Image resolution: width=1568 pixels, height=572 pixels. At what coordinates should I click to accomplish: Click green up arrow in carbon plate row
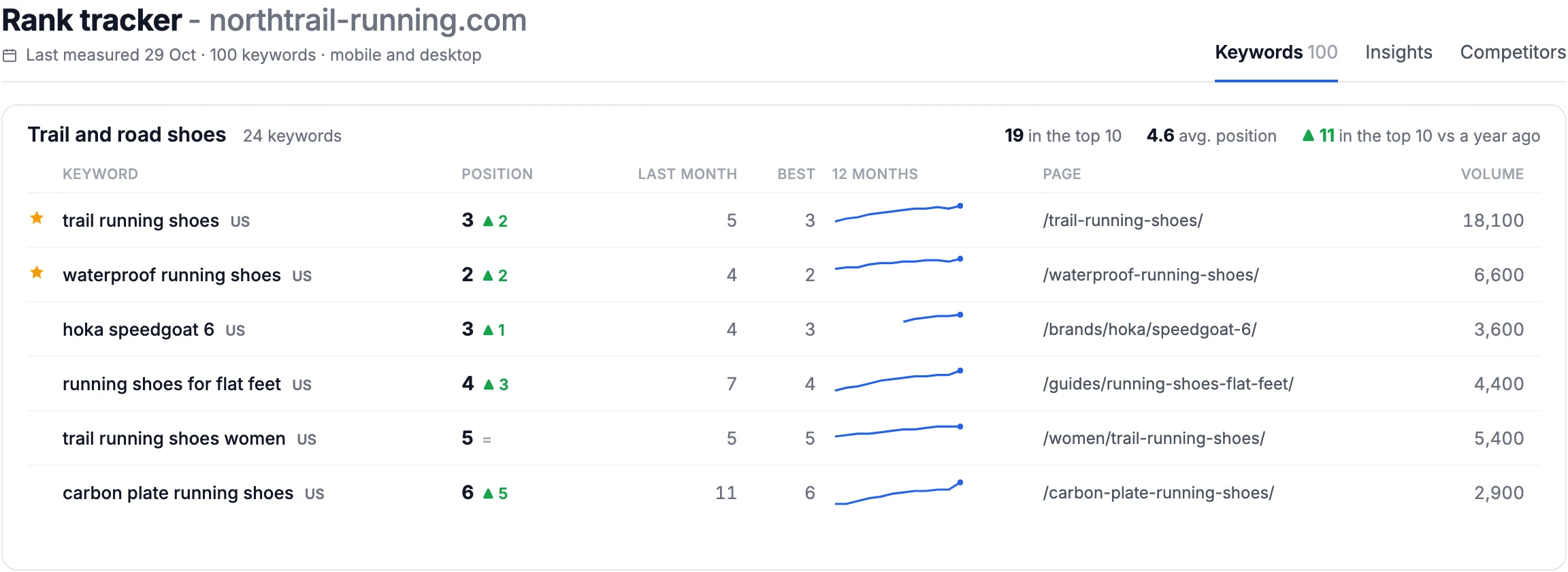[488, 493]
